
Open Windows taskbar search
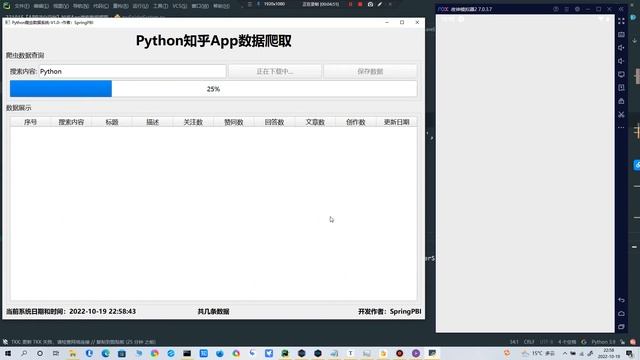click(24, 353)
